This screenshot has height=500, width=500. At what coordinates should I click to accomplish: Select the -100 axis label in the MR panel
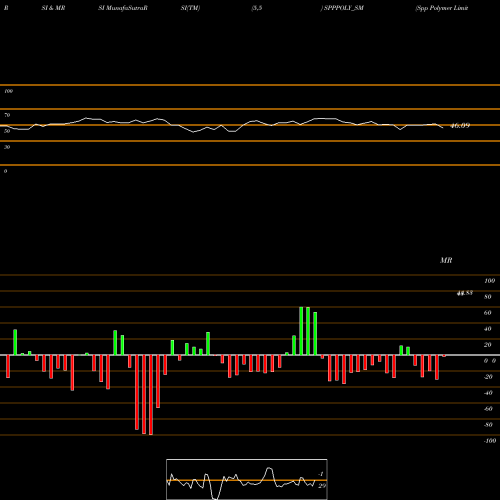[490, 441]
